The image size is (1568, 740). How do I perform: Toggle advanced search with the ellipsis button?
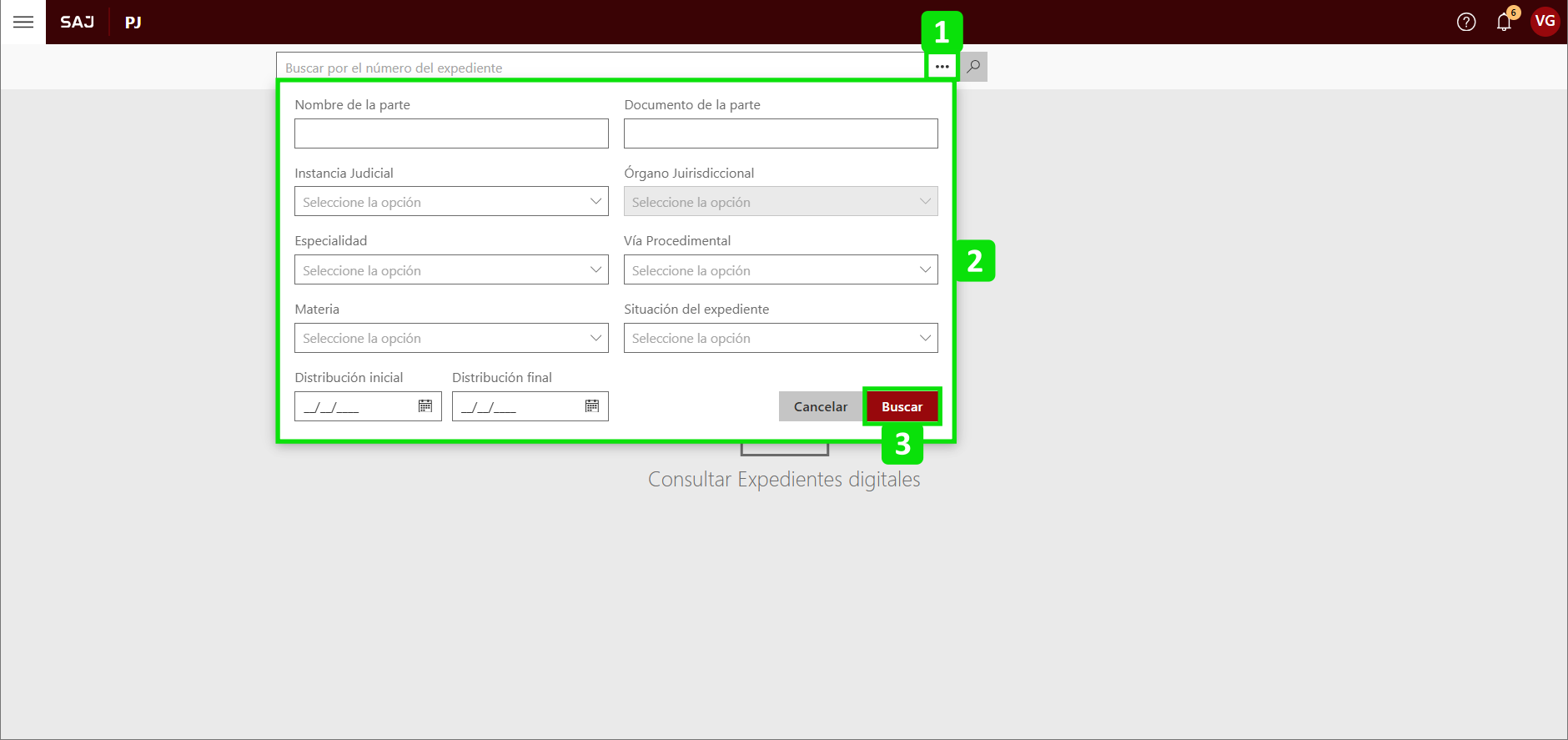click(x=942, y=67)
